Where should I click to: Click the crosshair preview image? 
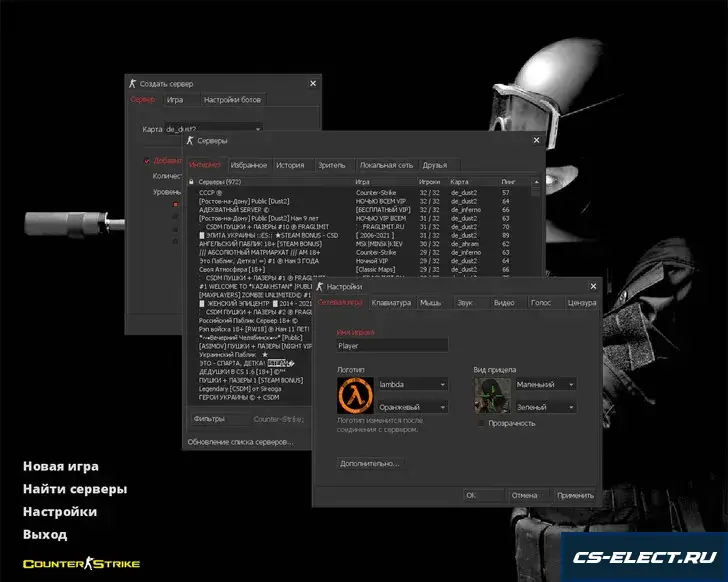(x=493, y=395)
